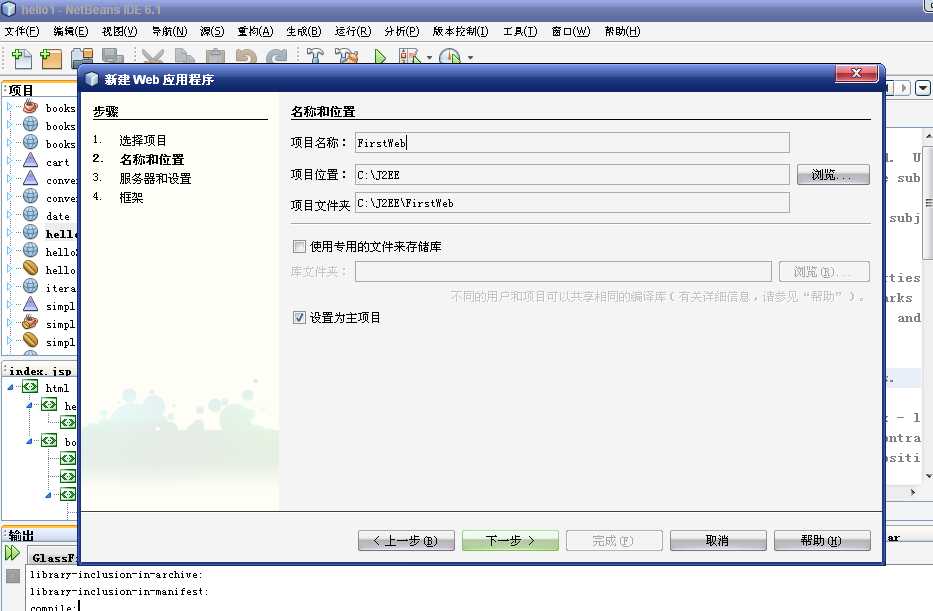Image resolution: width=933 pixels, height=611 pixels.
Task: Enable the dedicated library folder checkbox
Action: 299,246
